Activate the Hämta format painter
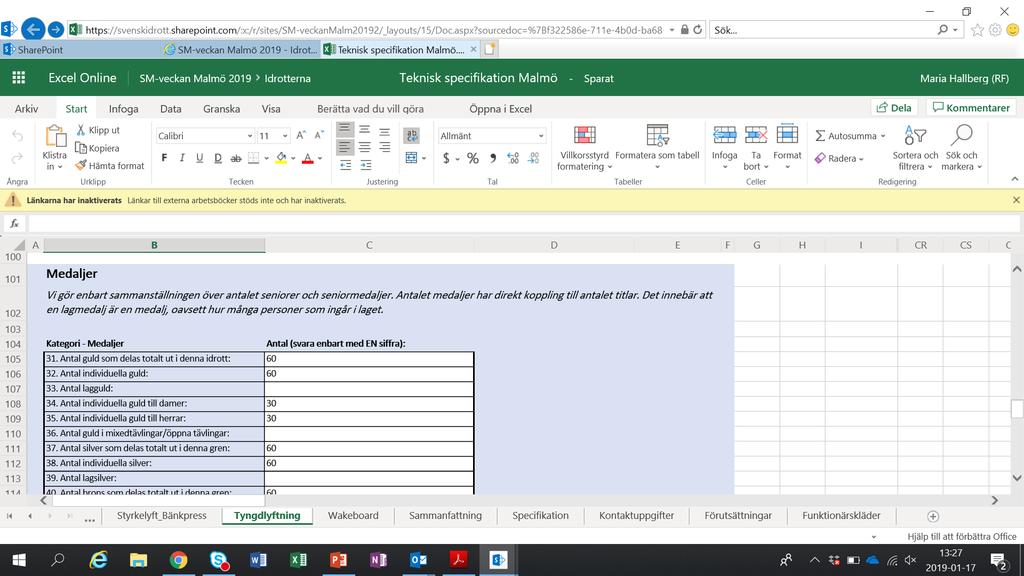Viewport: 1024px width, 576px height. [x=110, y=166]
